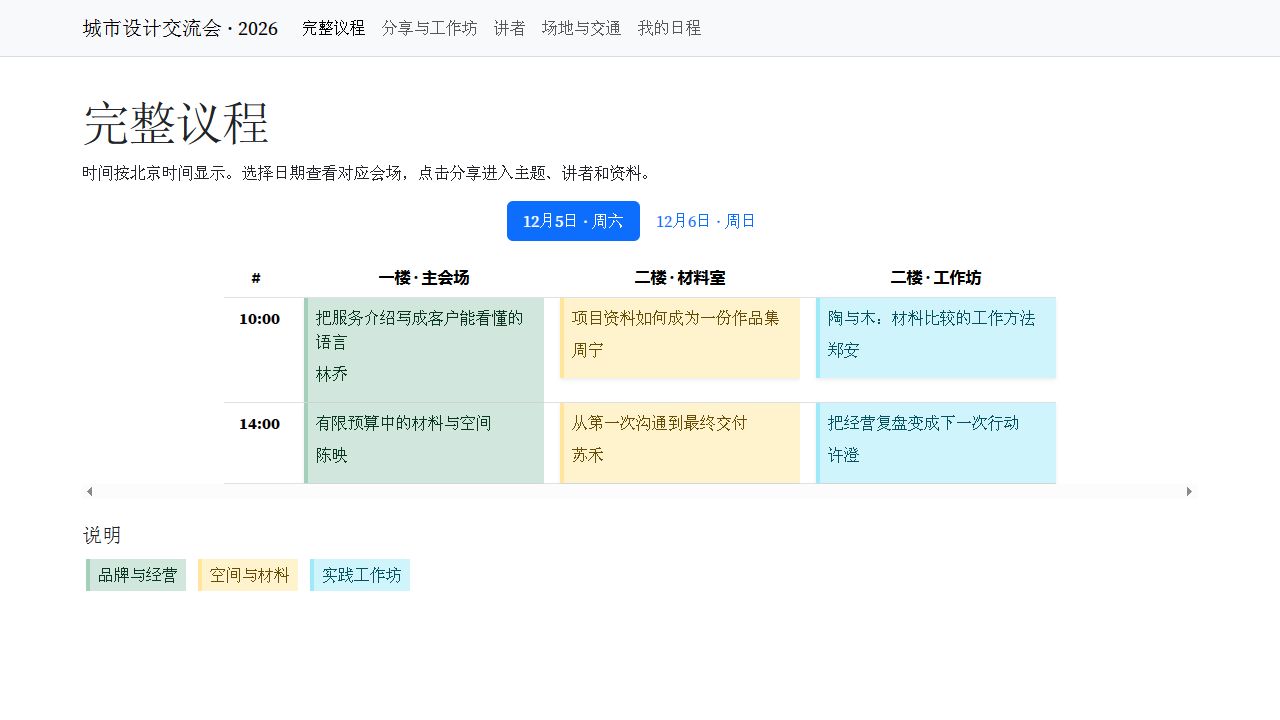This screenshot has height=720, width=1280.
Task: Click the 空间与材料 legend swatch
Action: 248,575
